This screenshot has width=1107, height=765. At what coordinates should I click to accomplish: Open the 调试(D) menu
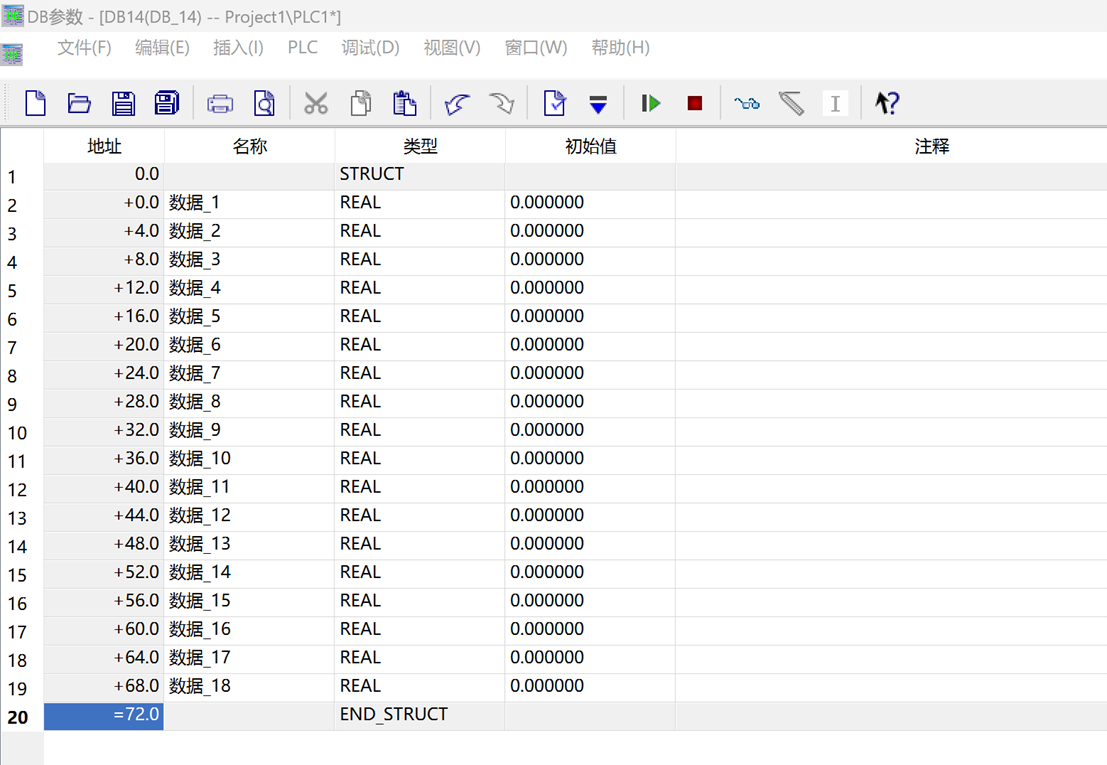tap(371, 47)
